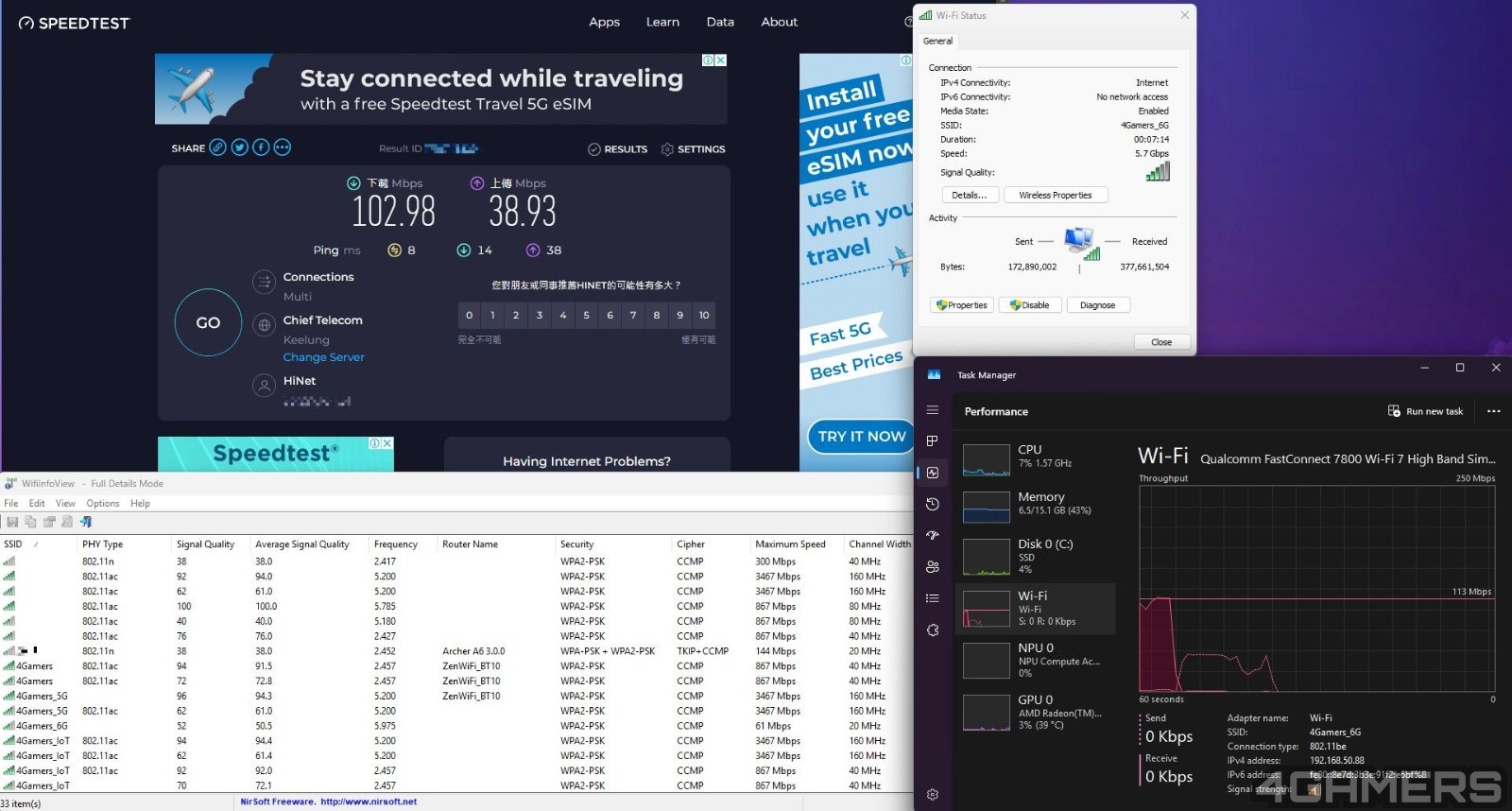1512x811 pixels.
Task: Sort by Signal Quality column header
Action: tap(211, 544)
